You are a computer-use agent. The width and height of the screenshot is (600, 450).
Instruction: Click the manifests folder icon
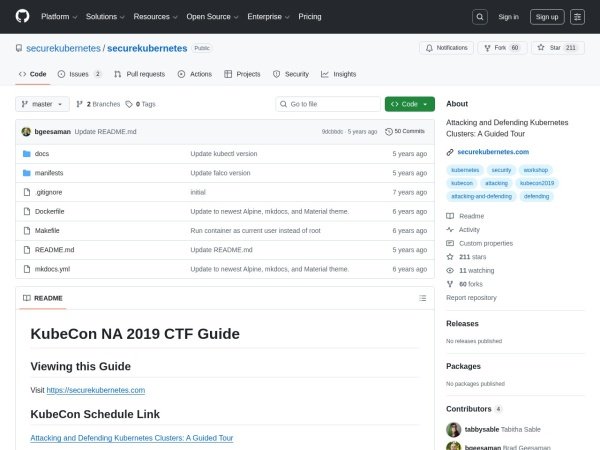click(x=26, y=173)
